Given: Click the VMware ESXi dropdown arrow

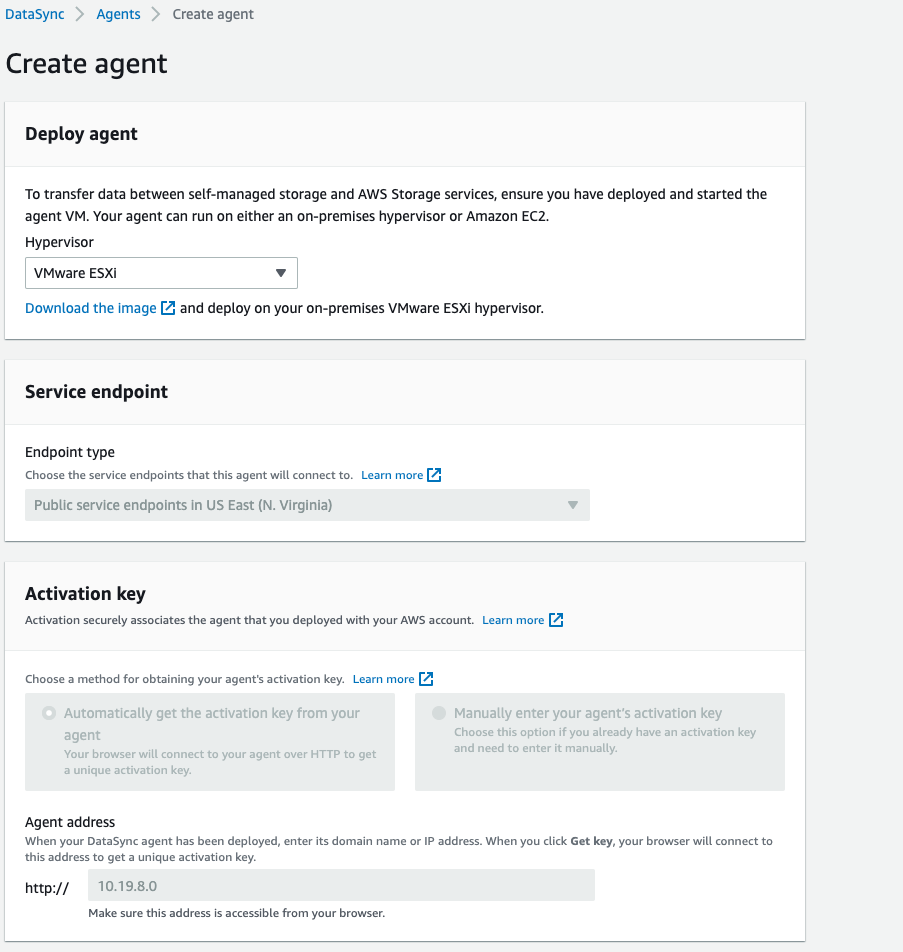Looking at the screenshot, I should (283, 272).
